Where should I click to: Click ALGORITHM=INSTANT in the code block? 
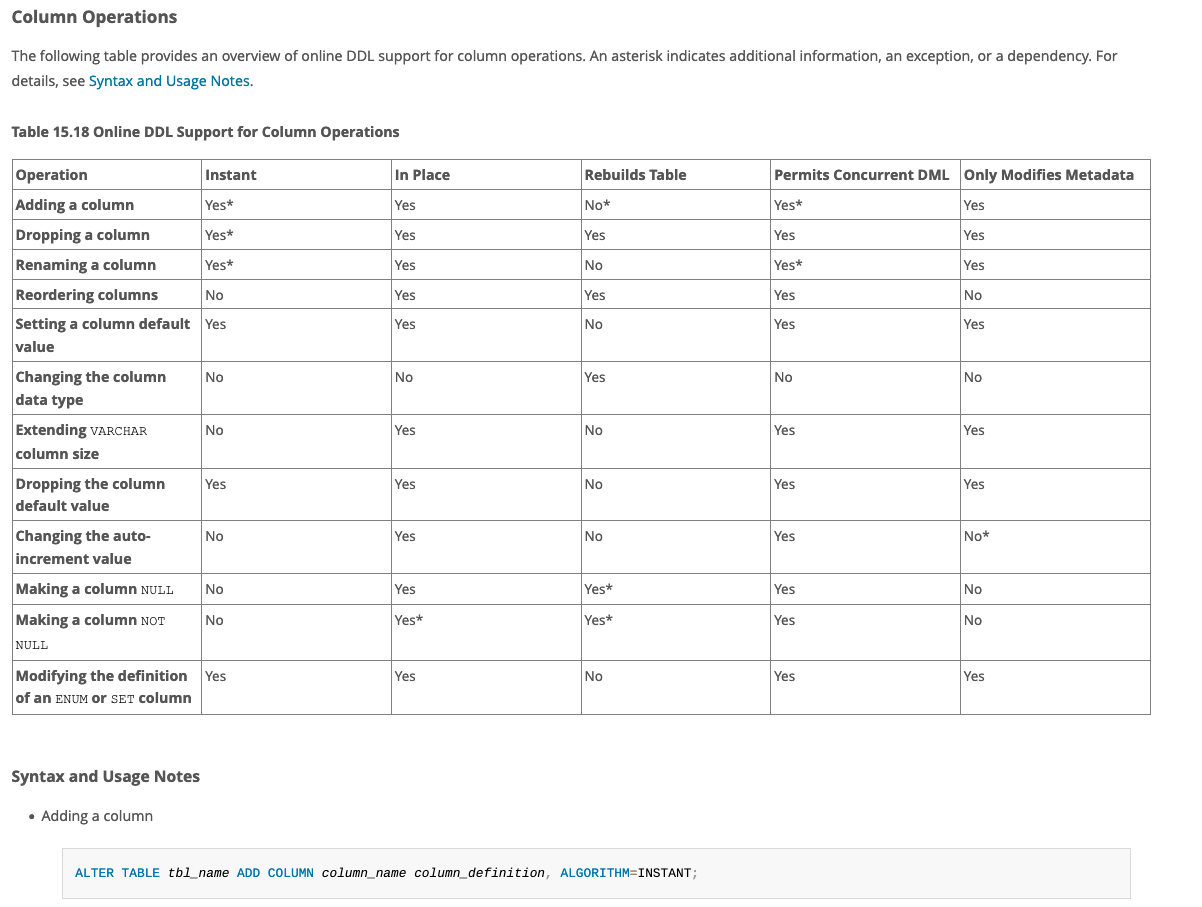click(625, 873)
